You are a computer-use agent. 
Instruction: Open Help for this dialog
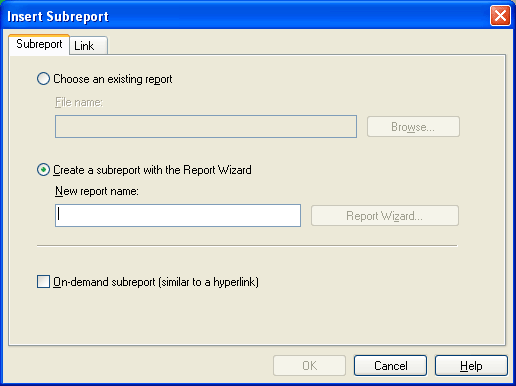point(471,366)
